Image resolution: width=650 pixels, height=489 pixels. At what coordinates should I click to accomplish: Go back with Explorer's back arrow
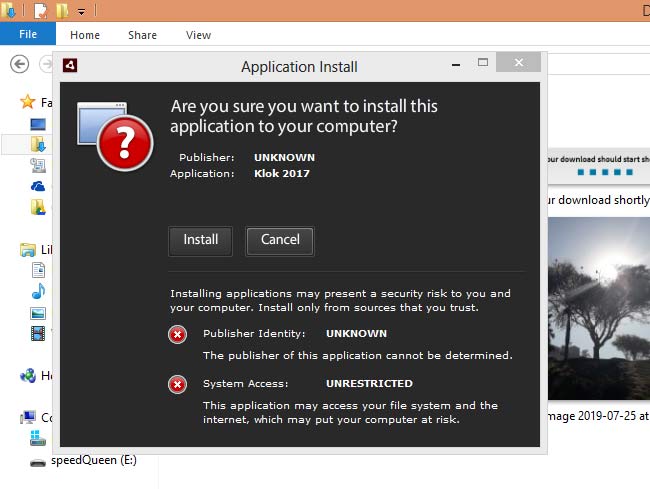pyautogui.click(x=19, y=64)
